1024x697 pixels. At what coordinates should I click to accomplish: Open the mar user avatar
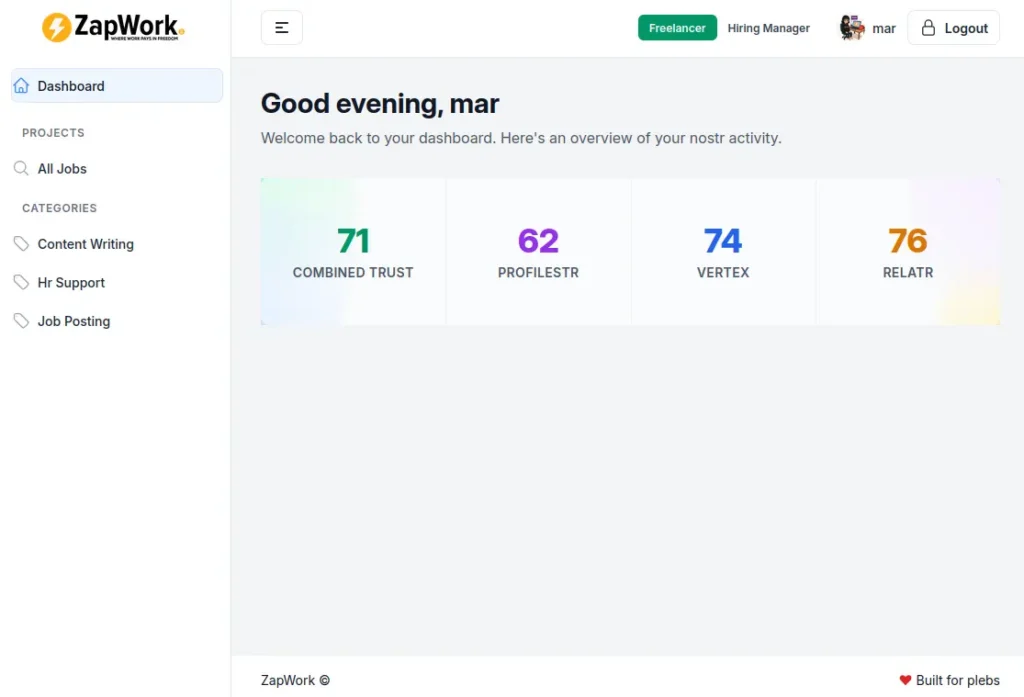click(852, 28)
